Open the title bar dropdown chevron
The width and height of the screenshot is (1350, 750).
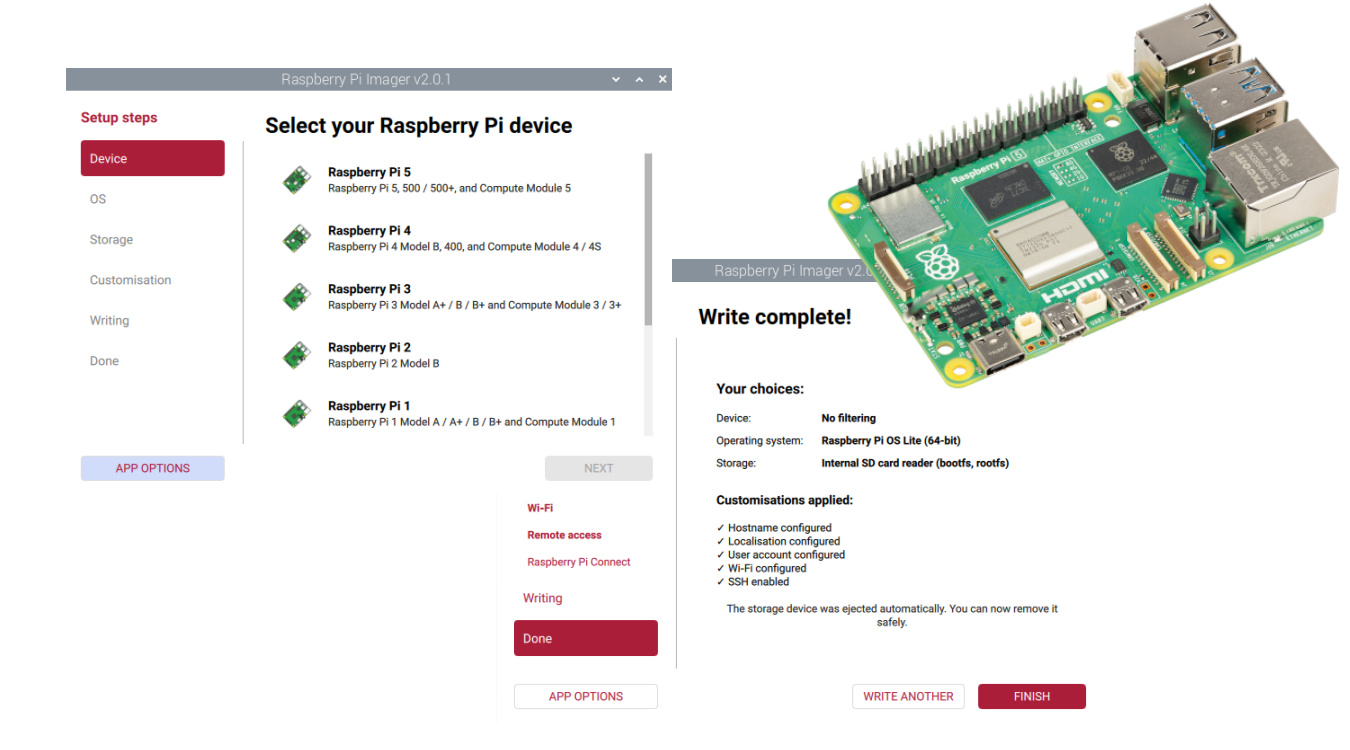pos(615,78)
